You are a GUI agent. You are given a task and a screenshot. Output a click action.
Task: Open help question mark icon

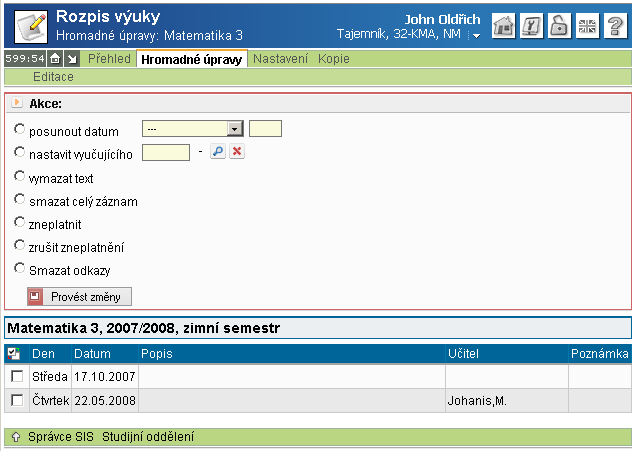[x=616, y=26]
